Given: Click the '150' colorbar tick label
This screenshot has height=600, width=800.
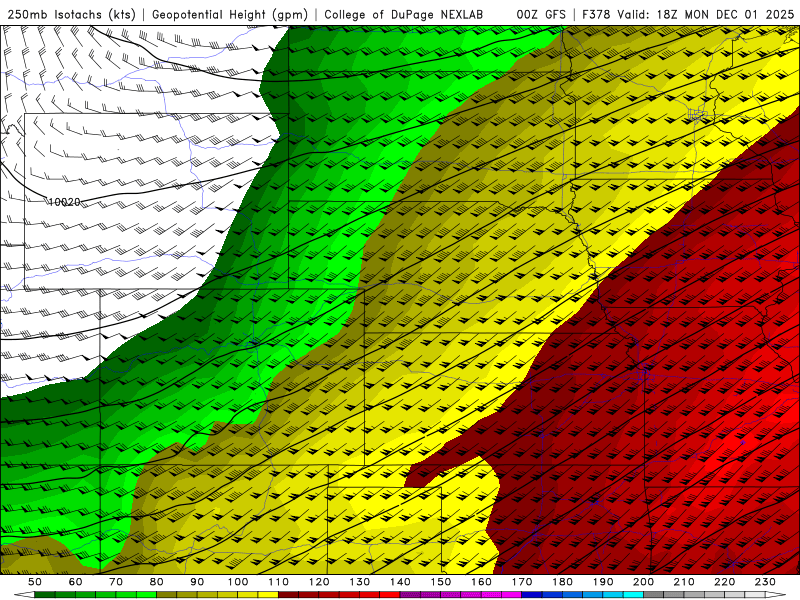Looking at the screenshot, I should point(441,582).
